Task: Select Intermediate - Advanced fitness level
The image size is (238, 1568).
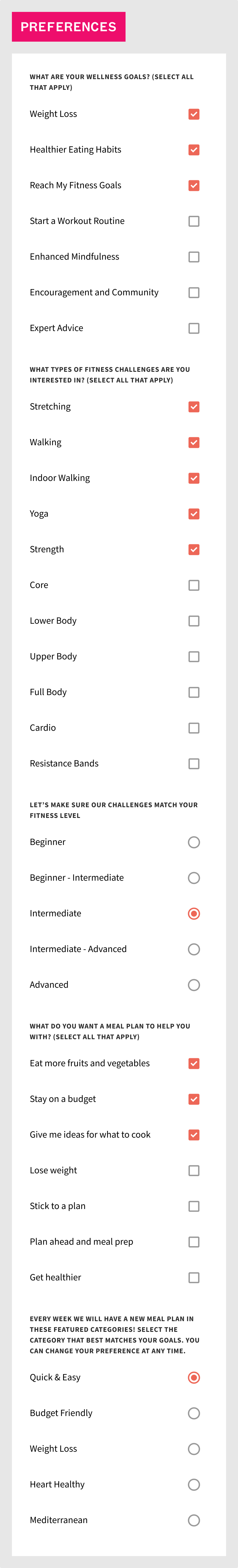Action: click(194, 949)
